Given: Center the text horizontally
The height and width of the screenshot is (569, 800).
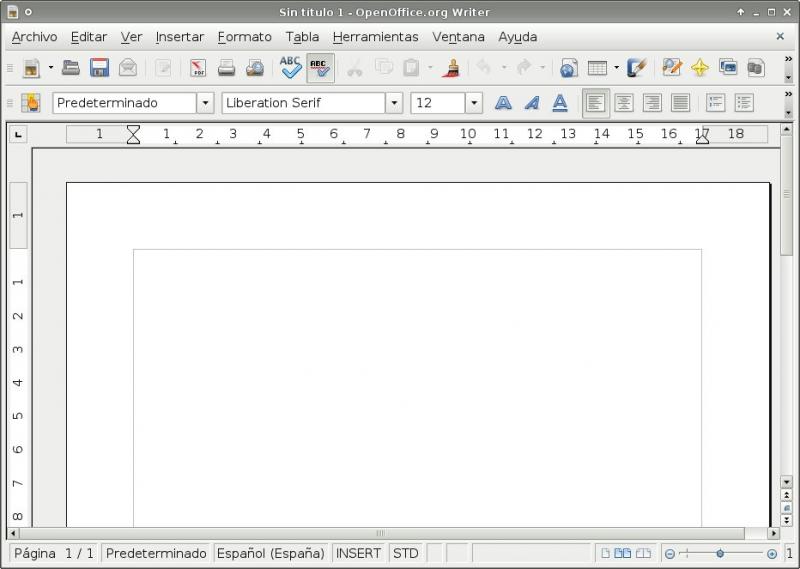Looking at the screenshot, I should click(624, 103).
